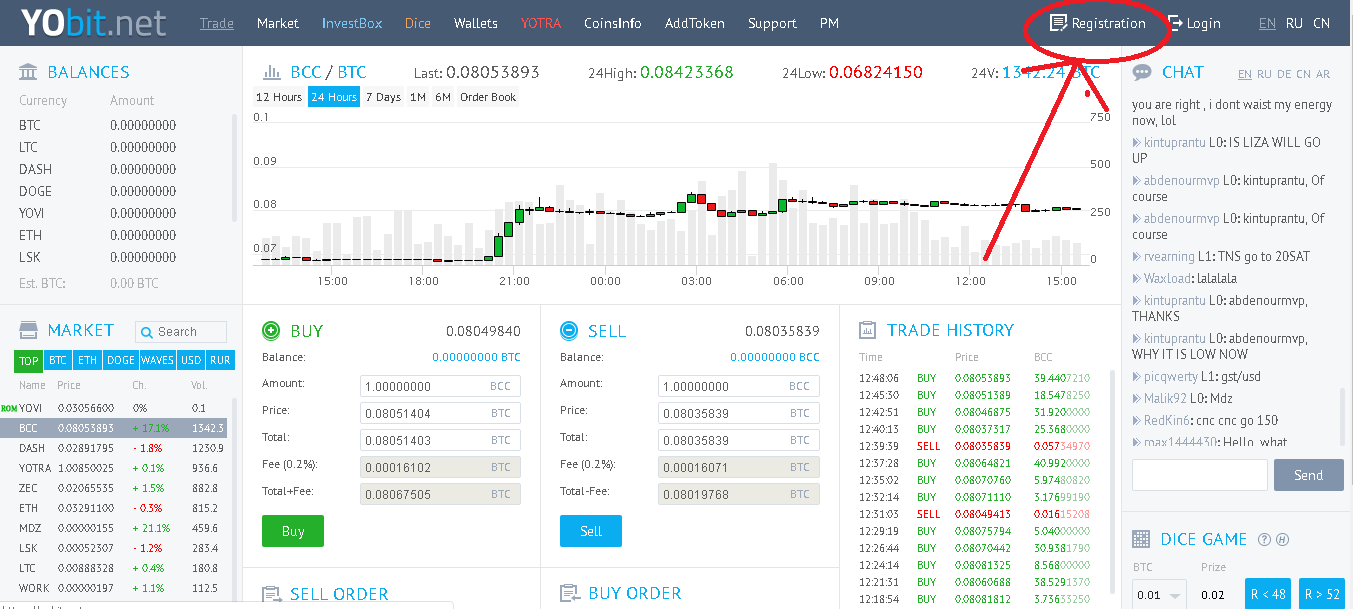This screenshot has height=609, width=1353.
Task: Open the PM menu item
Action: click(829, 23)
